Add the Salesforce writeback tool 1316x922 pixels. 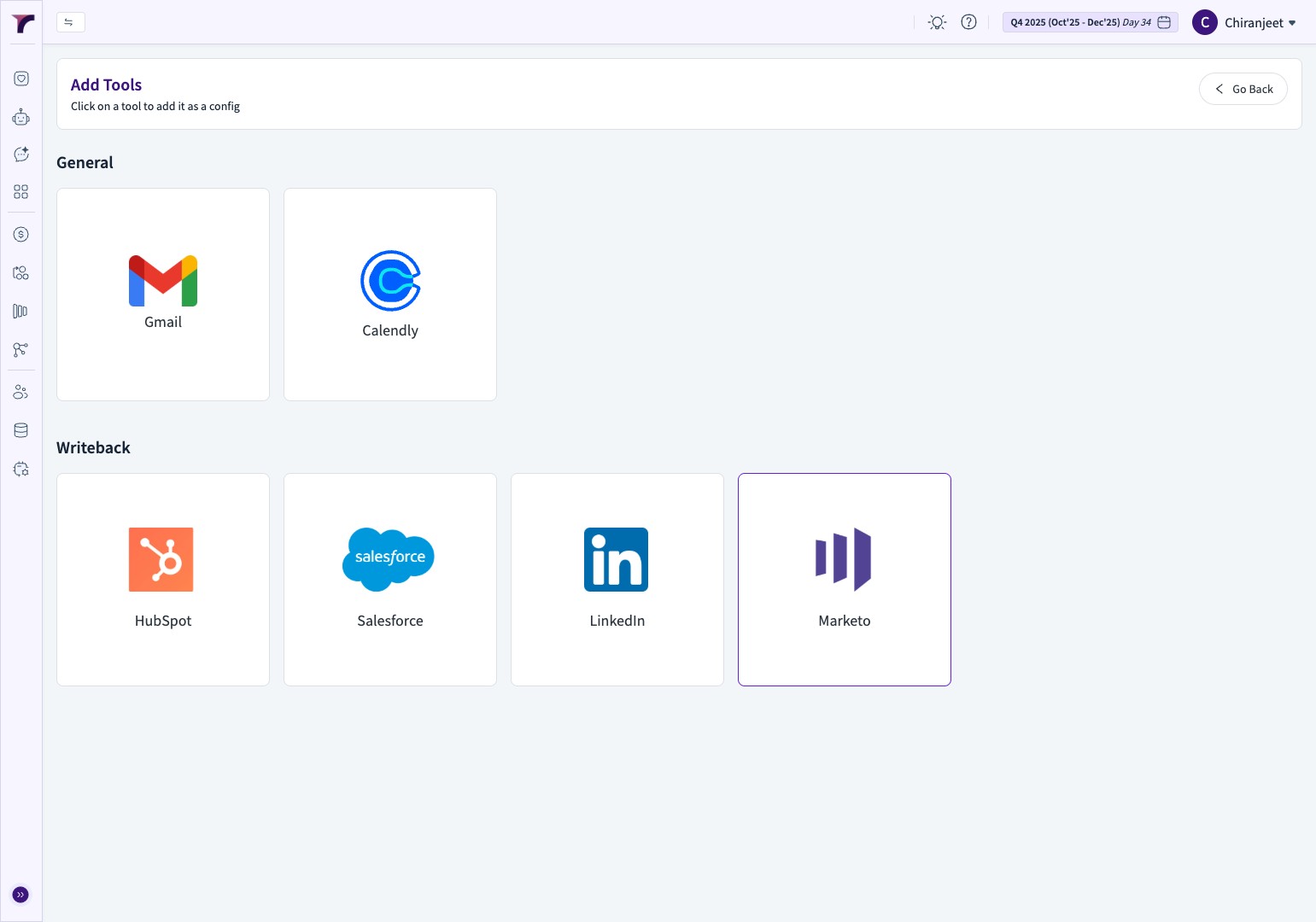390,580
